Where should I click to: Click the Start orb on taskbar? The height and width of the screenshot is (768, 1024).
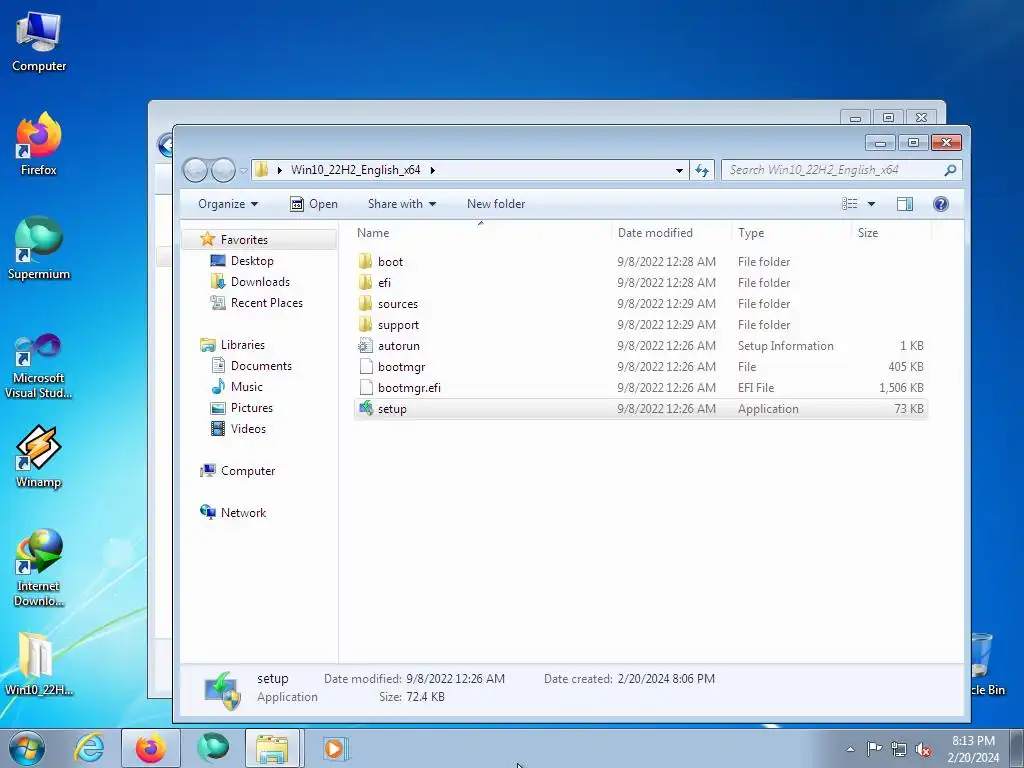[27, 748]
